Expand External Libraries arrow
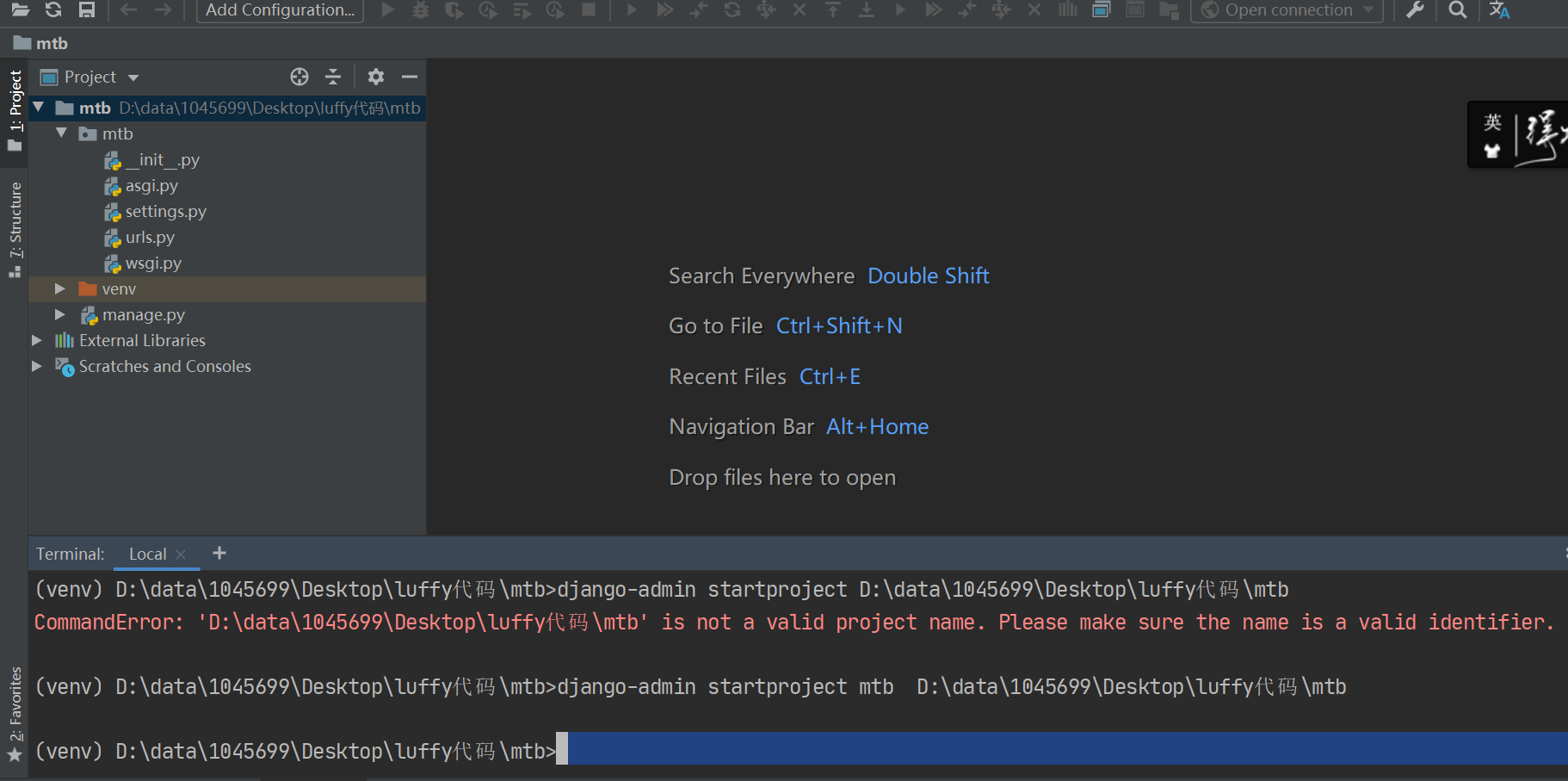The width and height of the screenshot is (1568, 781). click(37, 340)
